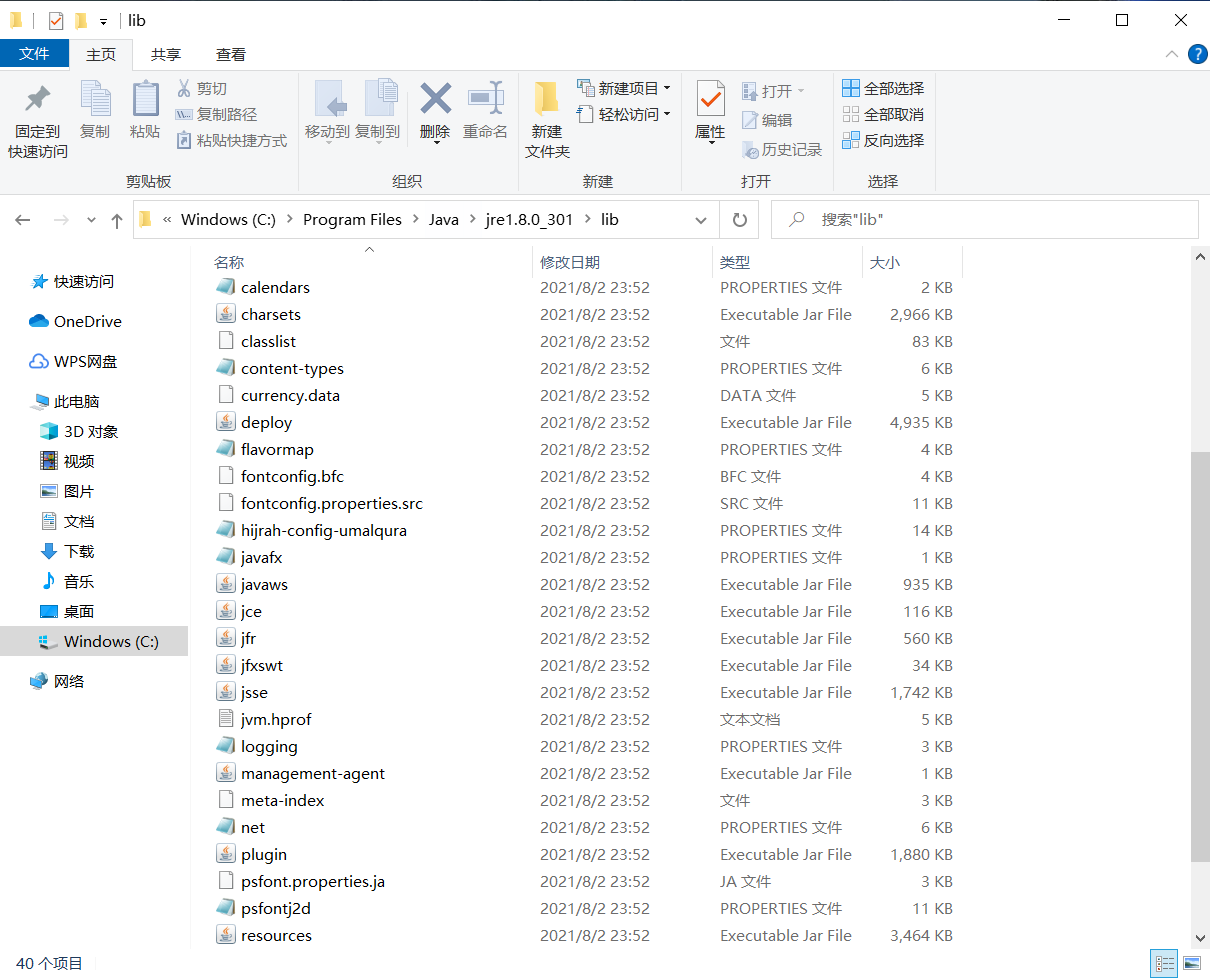
Task: Switch to the Share (共享) tab
Action: coord(166,54)
